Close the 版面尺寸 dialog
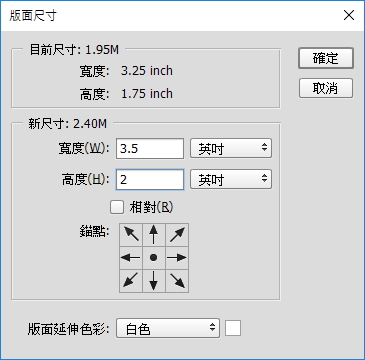Viewport: 365px width, 360px height. pos(349,15)
